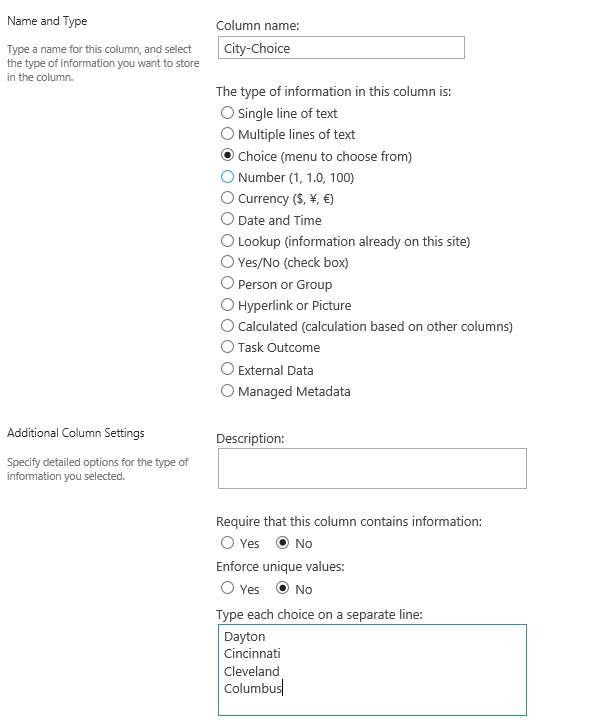
Task: Set require information to Yes
Action: pos(228,543)
